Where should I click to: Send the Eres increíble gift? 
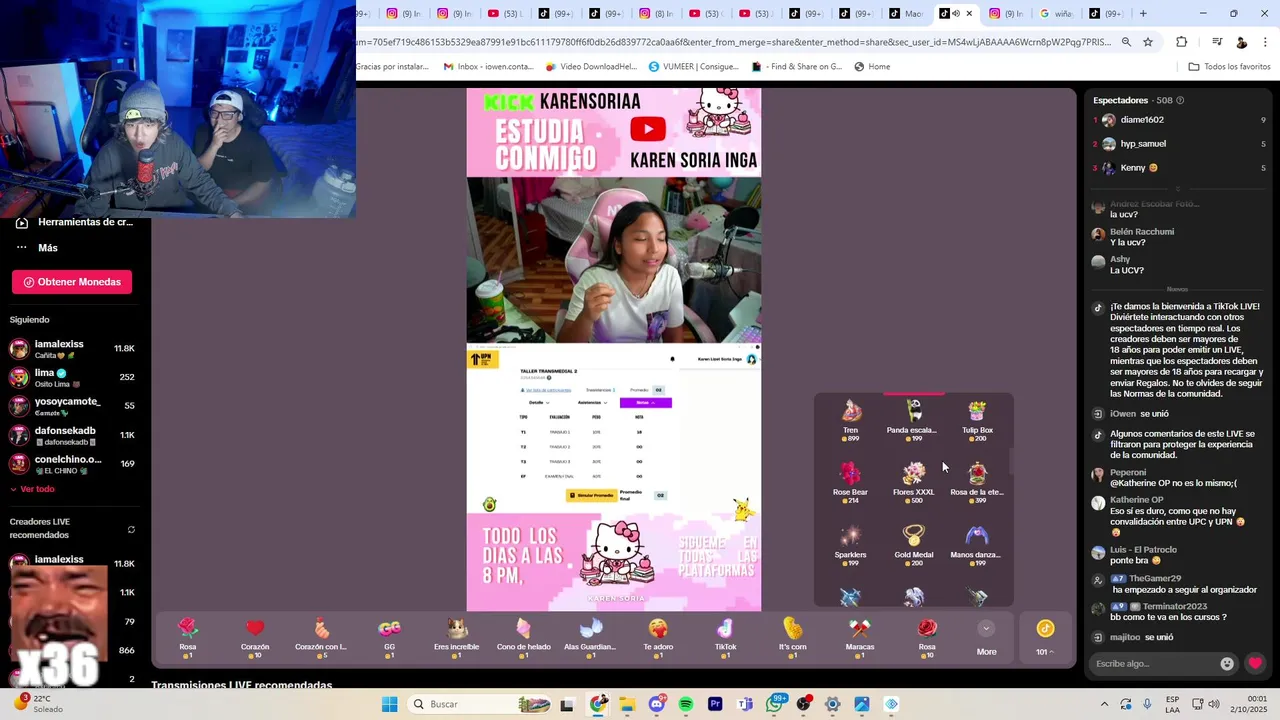457,637
